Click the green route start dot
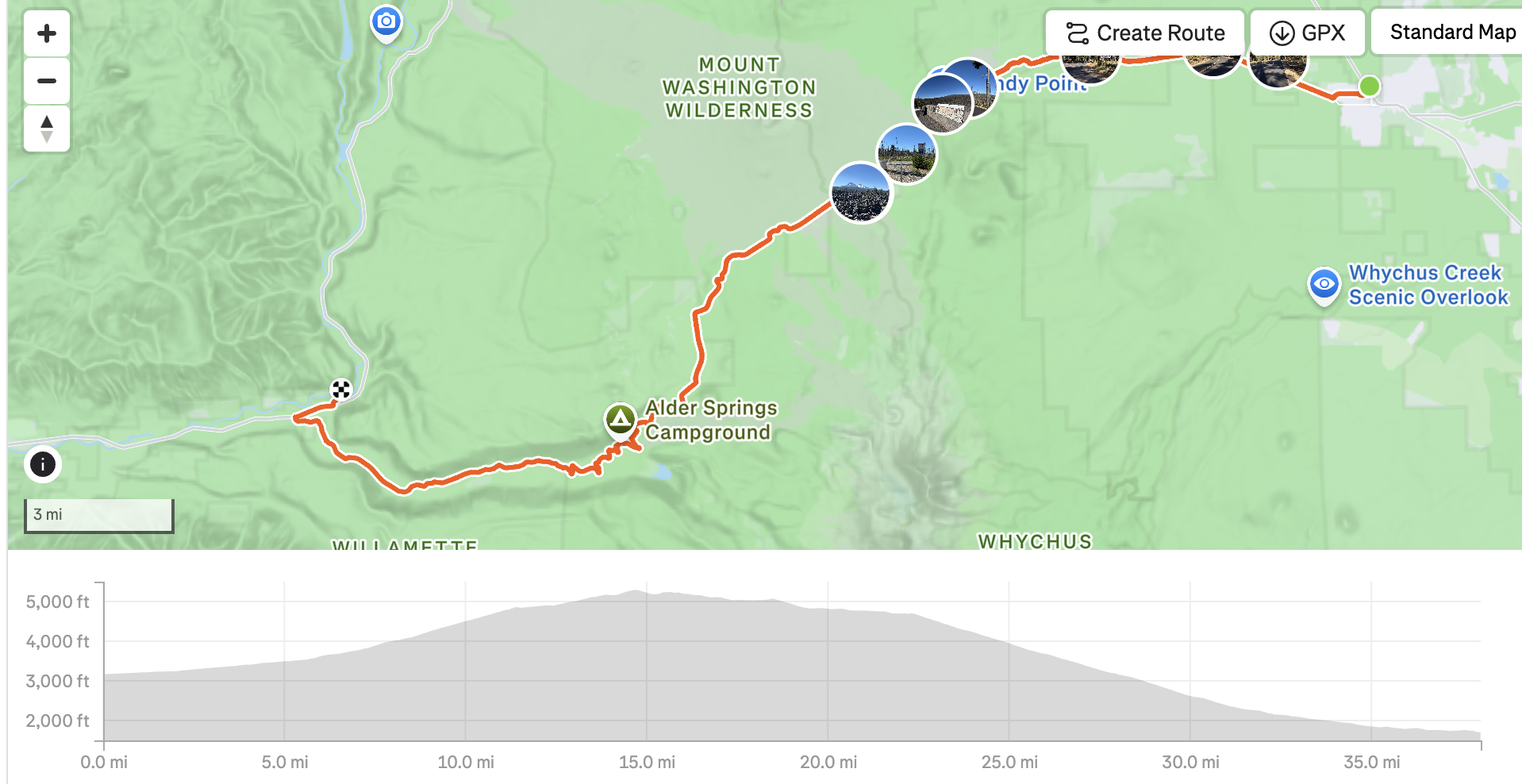The height and width of the screenshot is (784, 1522). [1369, 86]
